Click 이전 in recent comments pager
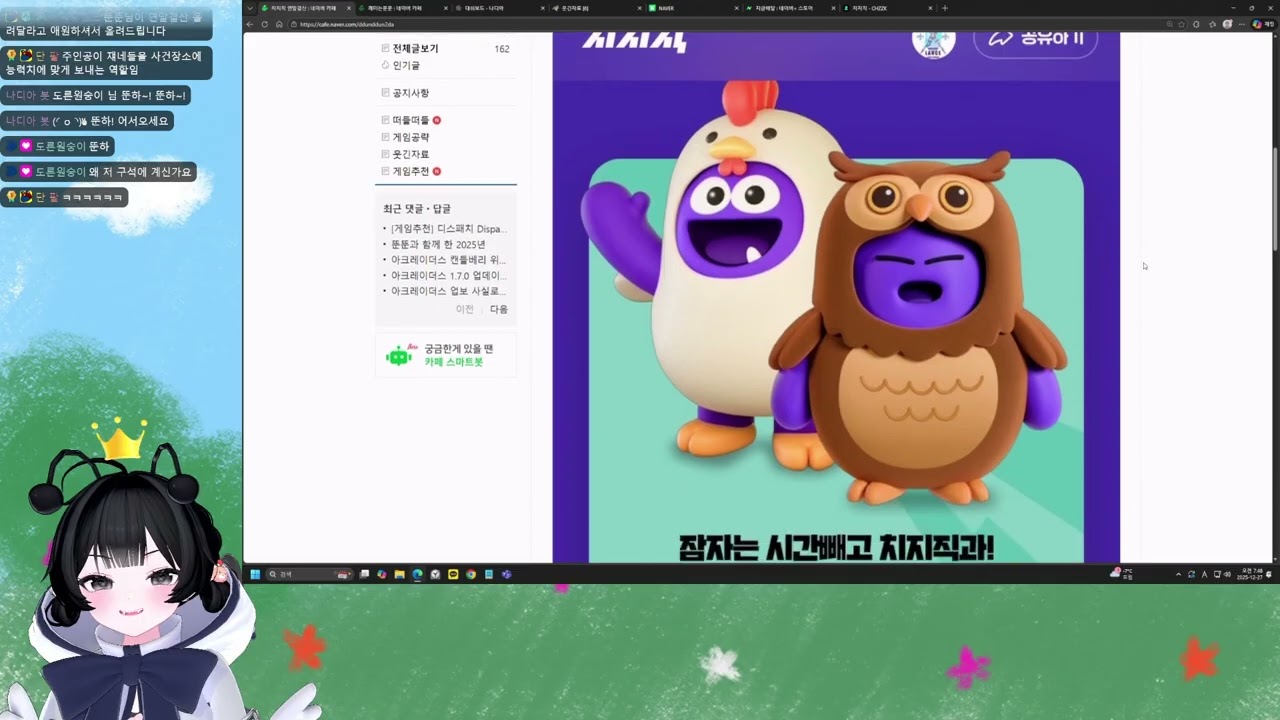1280x720 pixels. point(465,309)
